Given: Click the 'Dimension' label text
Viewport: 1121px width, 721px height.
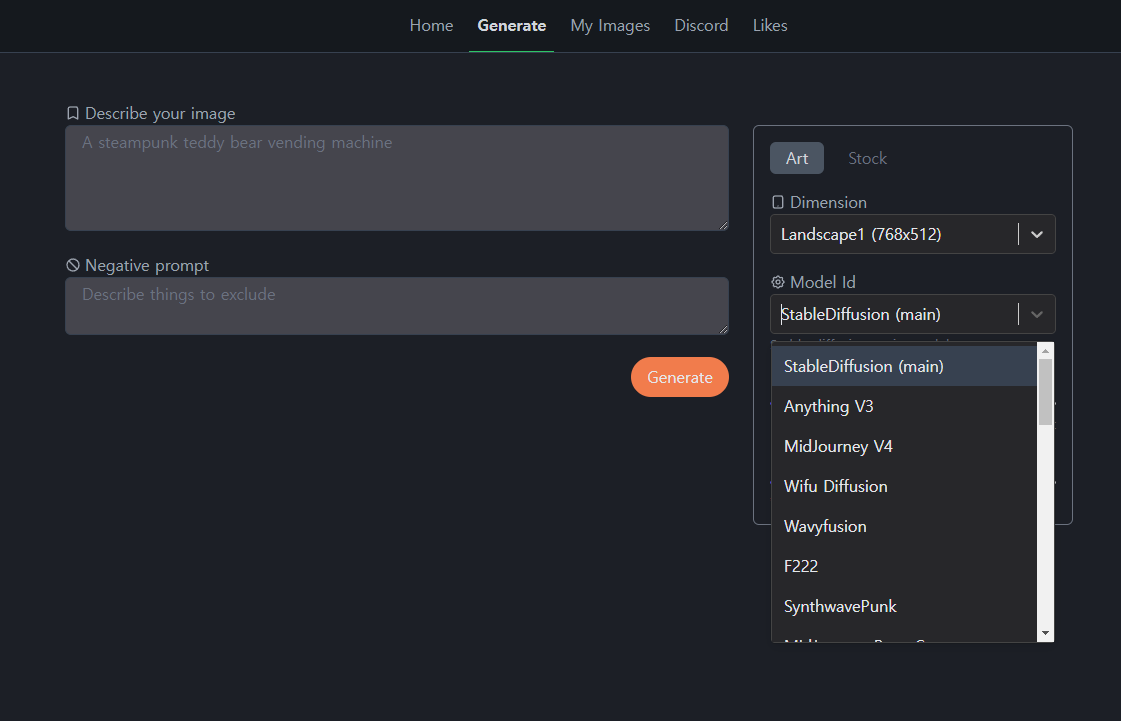Looking at the screenshot, I should coord(828,202).
